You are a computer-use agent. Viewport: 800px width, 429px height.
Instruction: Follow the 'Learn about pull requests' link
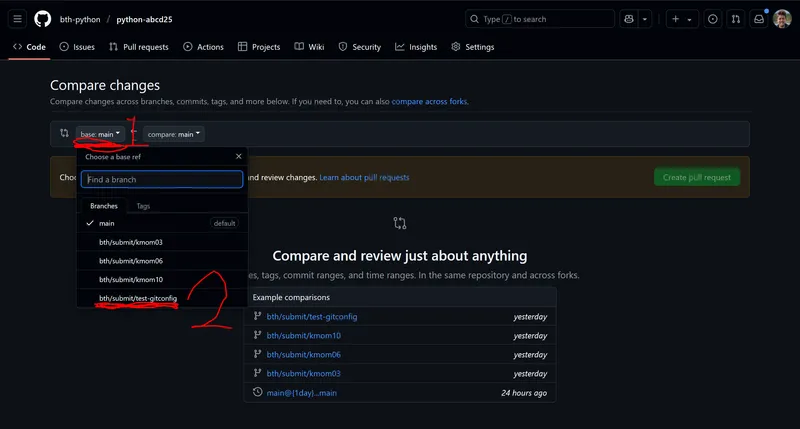pos(364,178)
